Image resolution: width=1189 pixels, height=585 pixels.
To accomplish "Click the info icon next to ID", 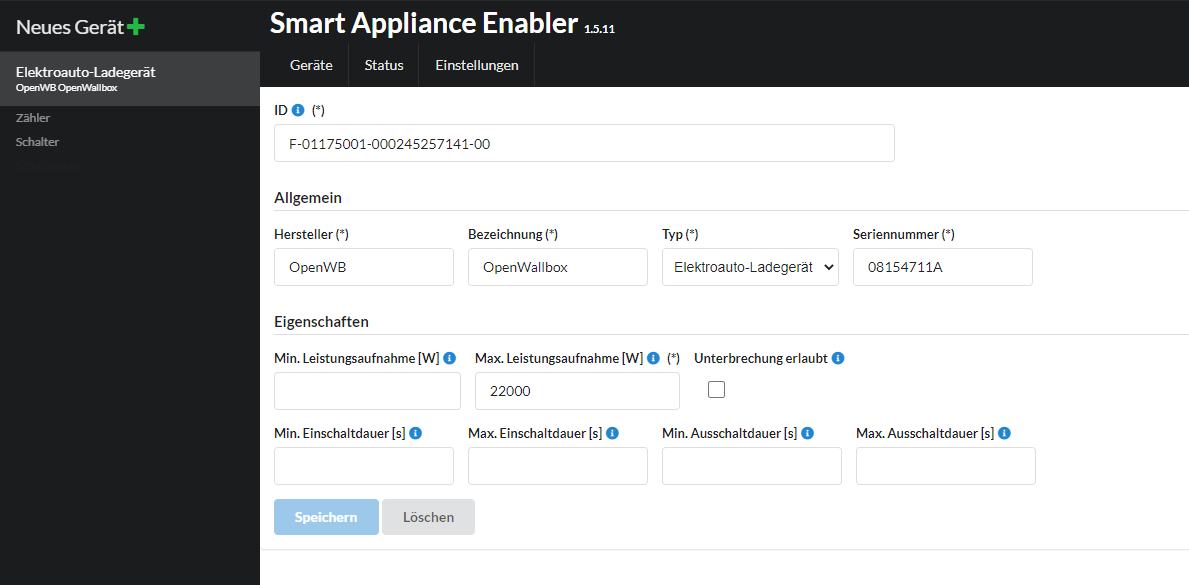I will click(298, 110).
